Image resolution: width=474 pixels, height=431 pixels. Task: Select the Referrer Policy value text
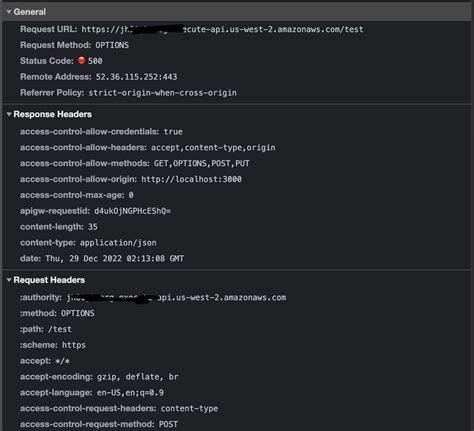pyautogui.click(x=163, y=93)
